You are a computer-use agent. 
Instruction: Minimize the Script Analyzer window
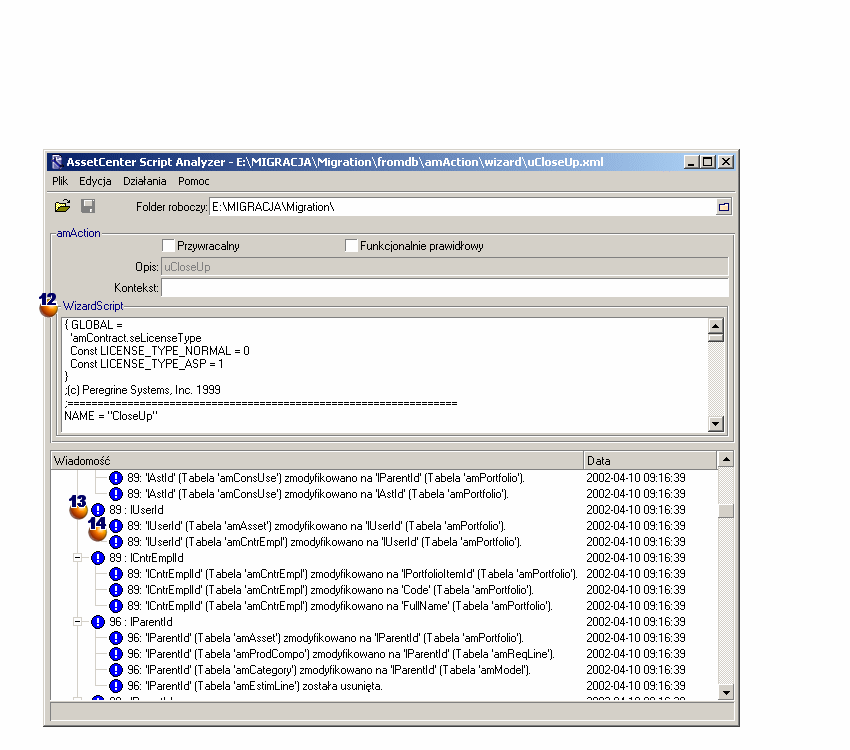691,161
